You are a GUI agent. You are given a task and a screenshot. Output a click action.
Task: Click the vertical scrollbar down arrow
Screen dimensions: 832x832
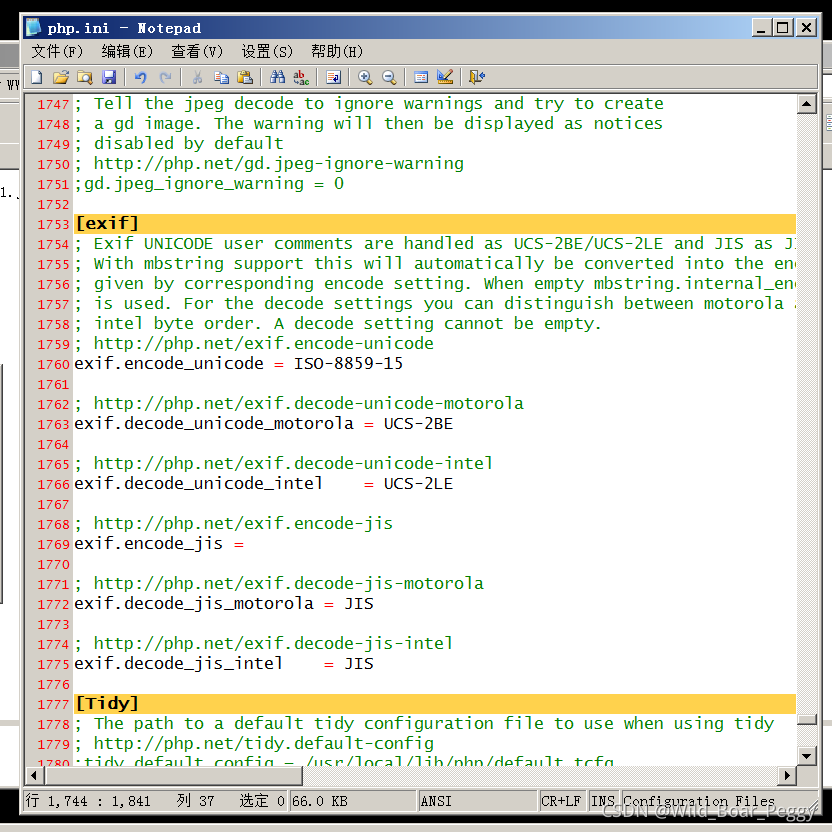point(807,756)
